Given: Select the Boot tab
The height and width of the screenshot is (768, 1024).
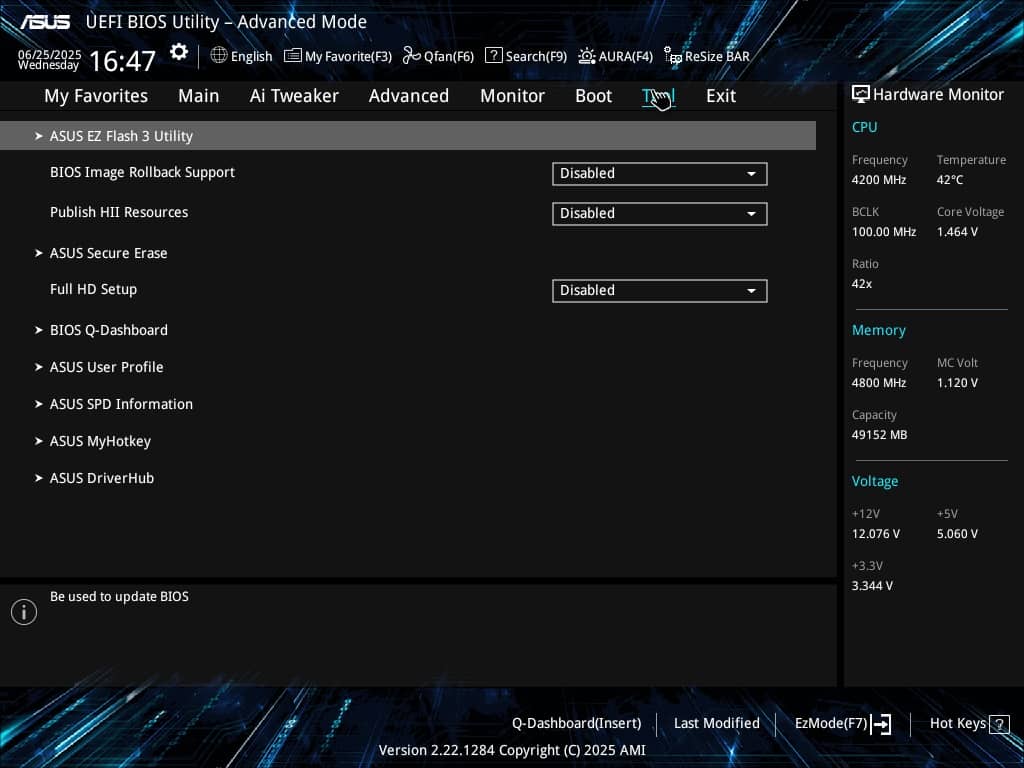Looking at the screenshot, I should click(594, 96).
